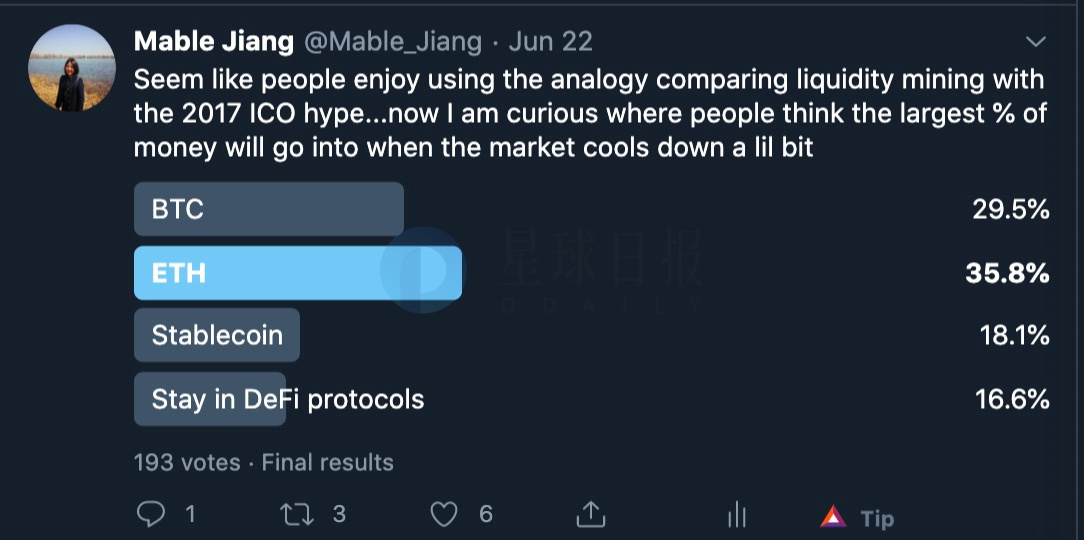The height and width of the screenshot is (540, 1084).
Task: Open the @Mable_Jiang handle link
Action: (x=393, y=42)
